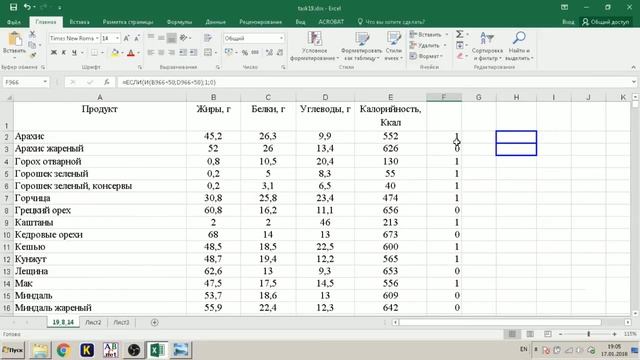The height and width of the screenshot is (360, 640).
Task: Click the Comma Style (000) icon
Action: coord(255,52)
